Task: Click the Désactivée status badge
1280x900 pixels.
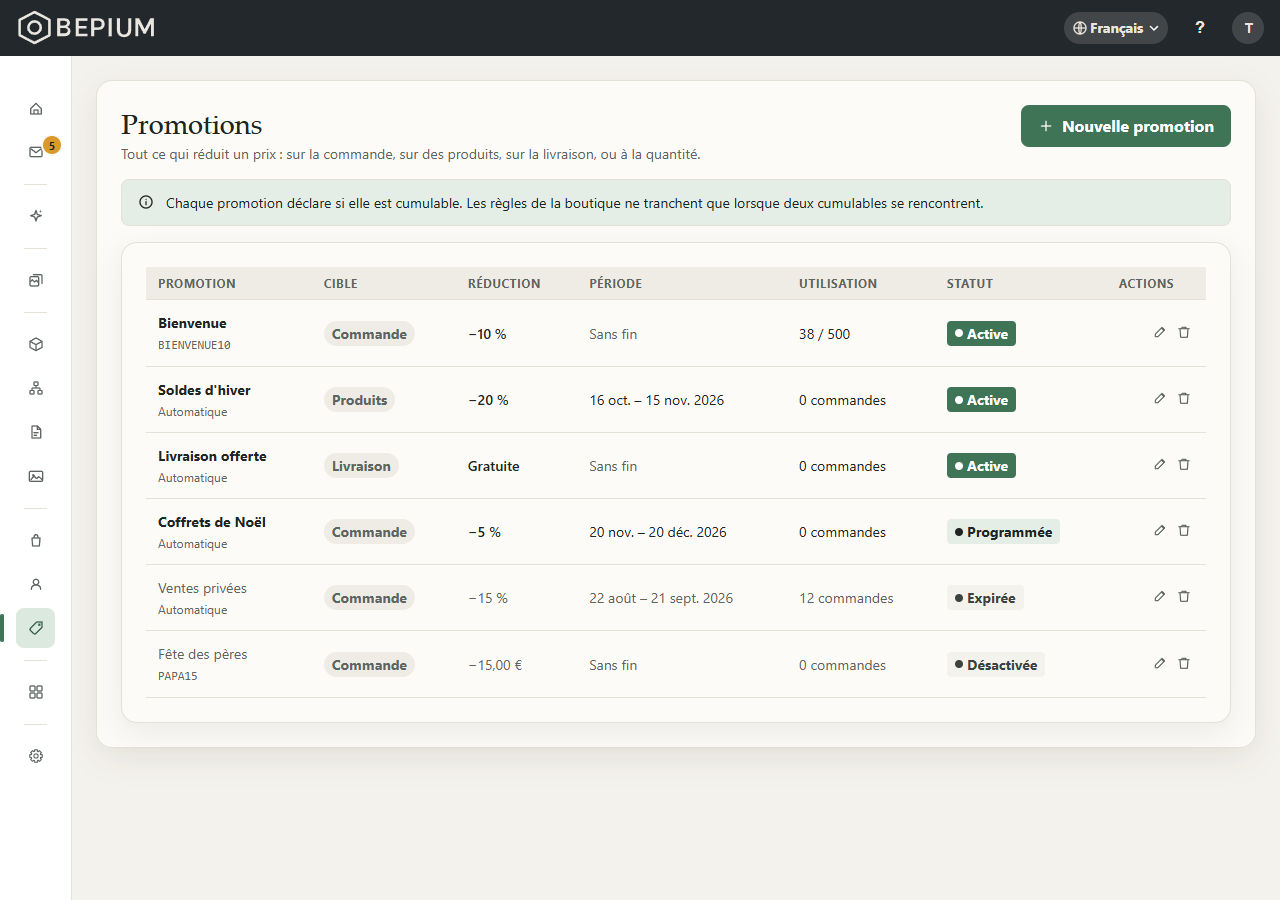Action: pos(996,665)
